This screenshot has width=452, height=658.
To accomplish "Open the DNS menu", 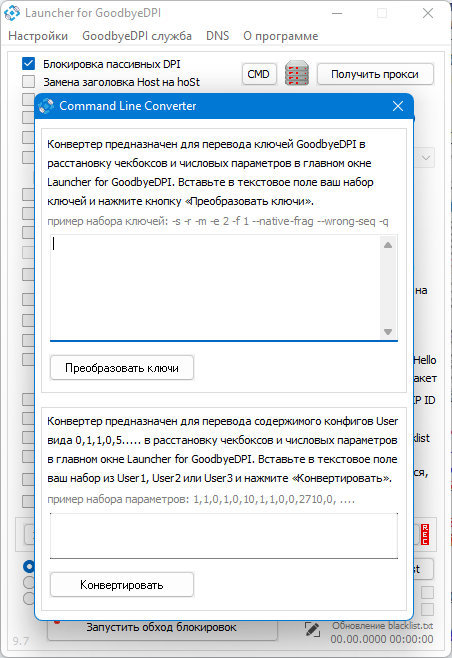I will 217,36.
